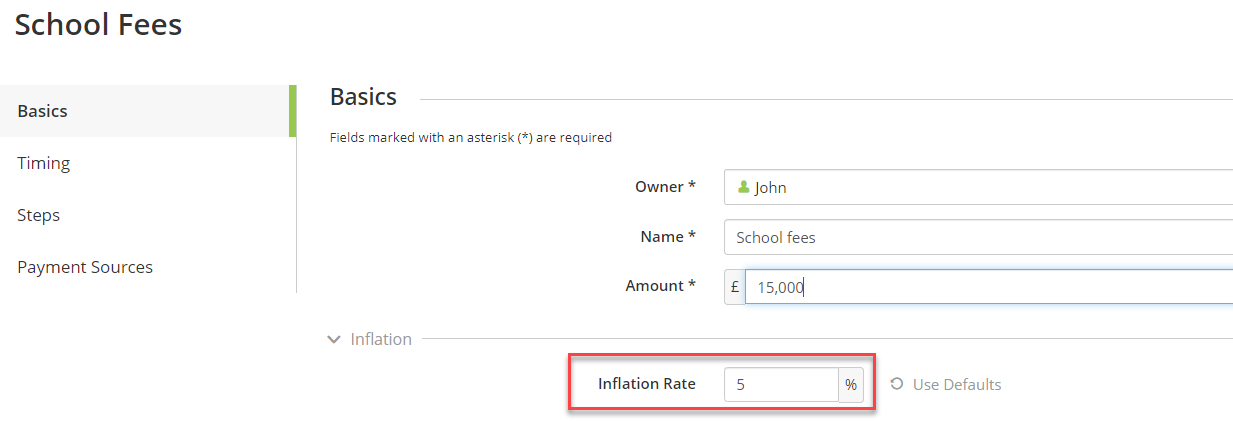Click the School Fees page title
This screenshot has width=1233, height=421.
(98, 24)
